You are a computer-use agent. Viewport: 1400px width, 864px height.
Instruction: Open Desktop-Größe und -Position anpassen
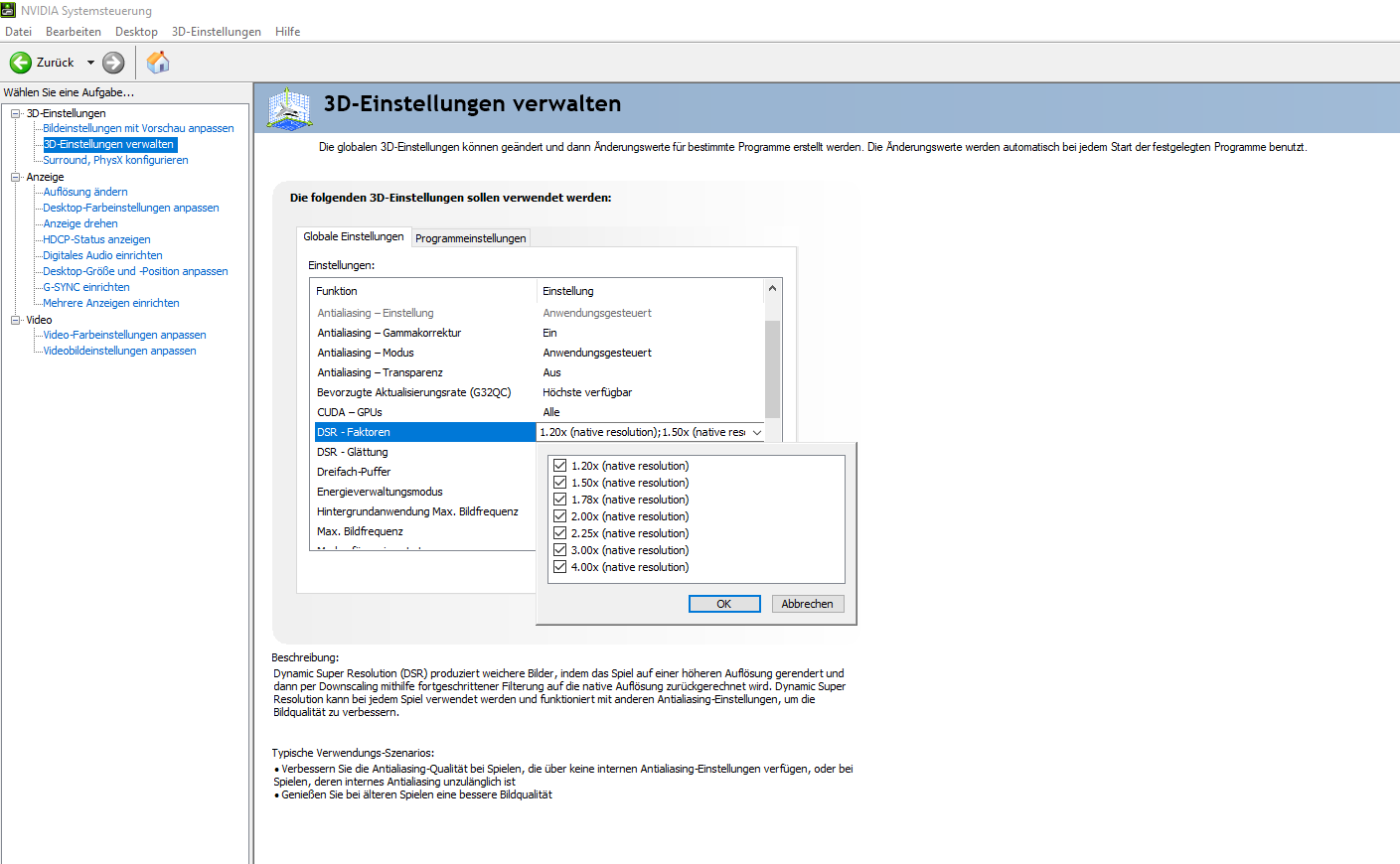coord(135,271)
